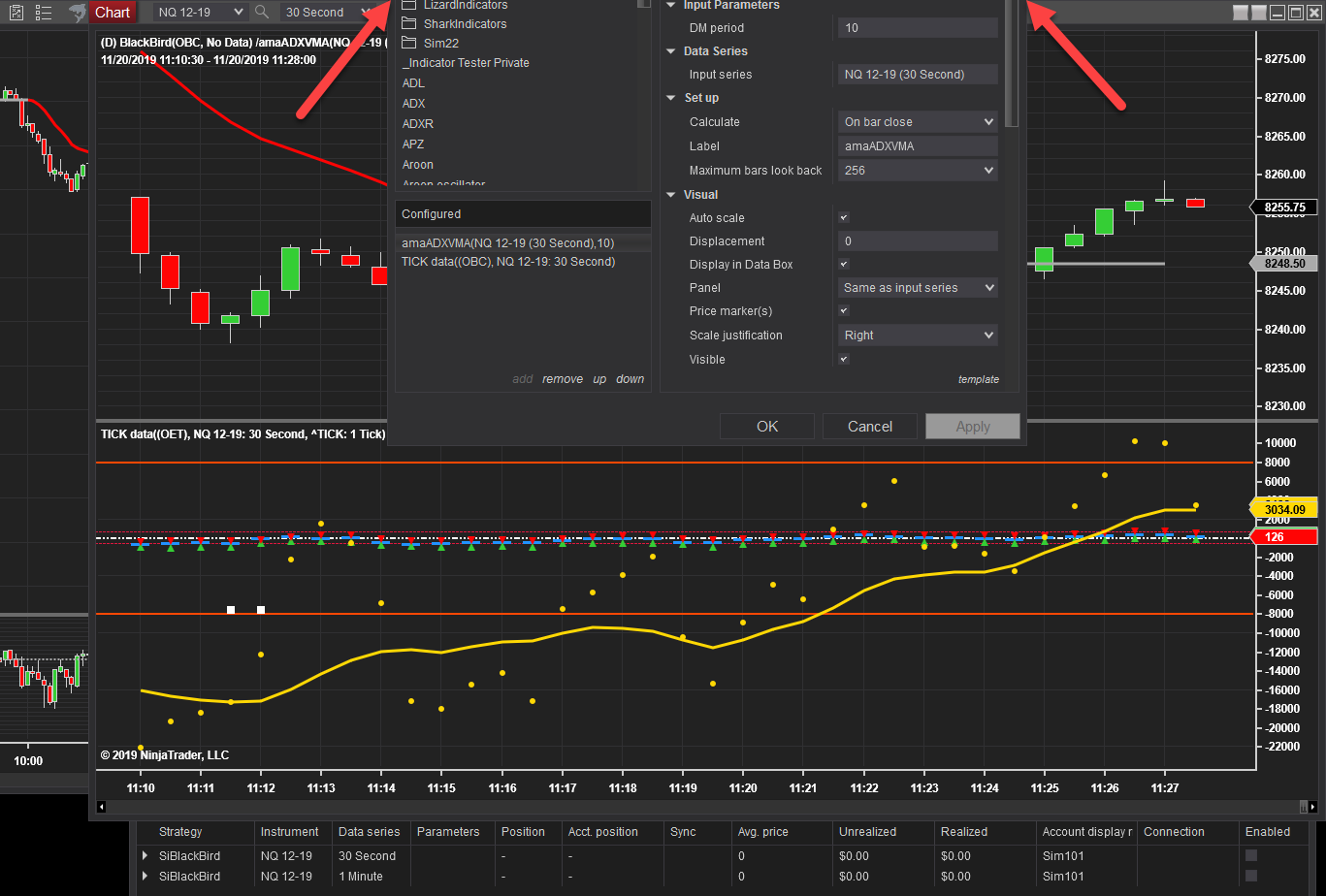This screenshot has height=896, width=1326.
Task: Click the Cancel button
Action: [x=870, y=427]
